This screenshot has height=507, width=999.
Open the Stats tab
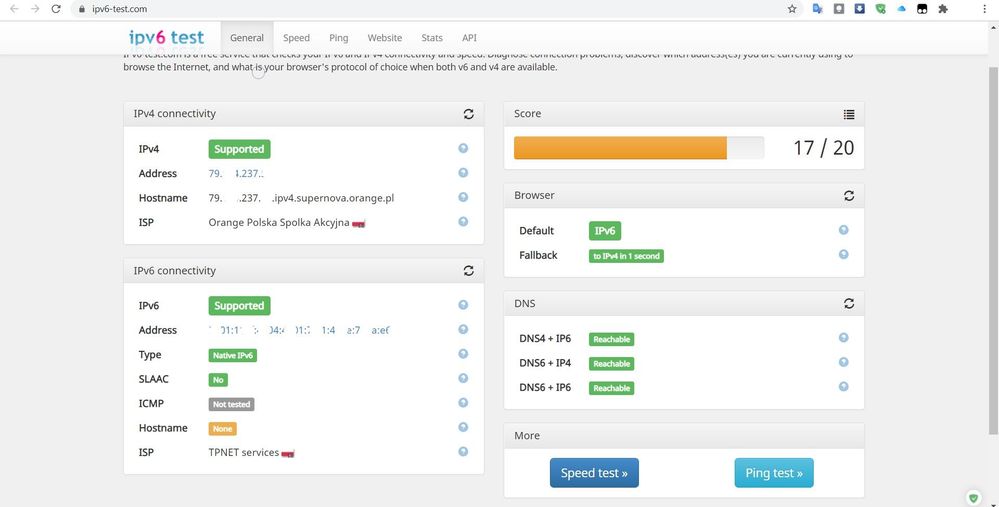tap(432, 38)
